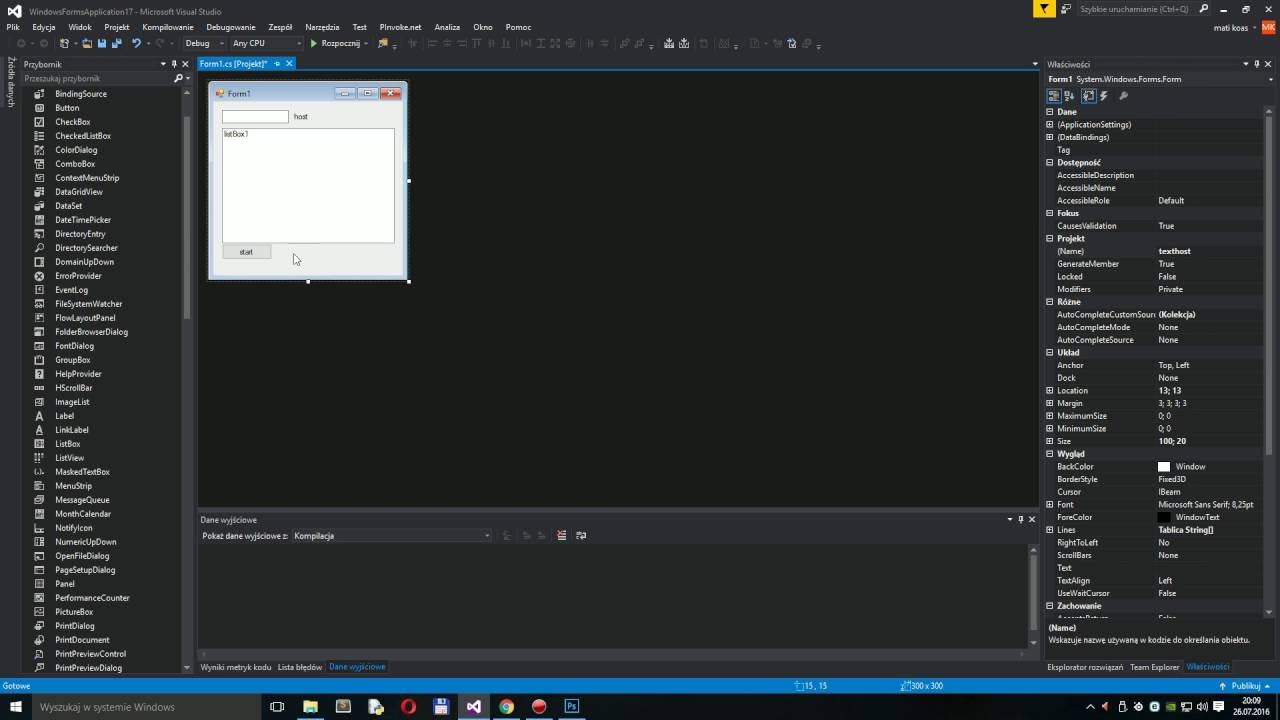The height and width of the screenshot is (720, 1280).
Task: Pin the Form1.cs document tab
Action: point(277,64)
